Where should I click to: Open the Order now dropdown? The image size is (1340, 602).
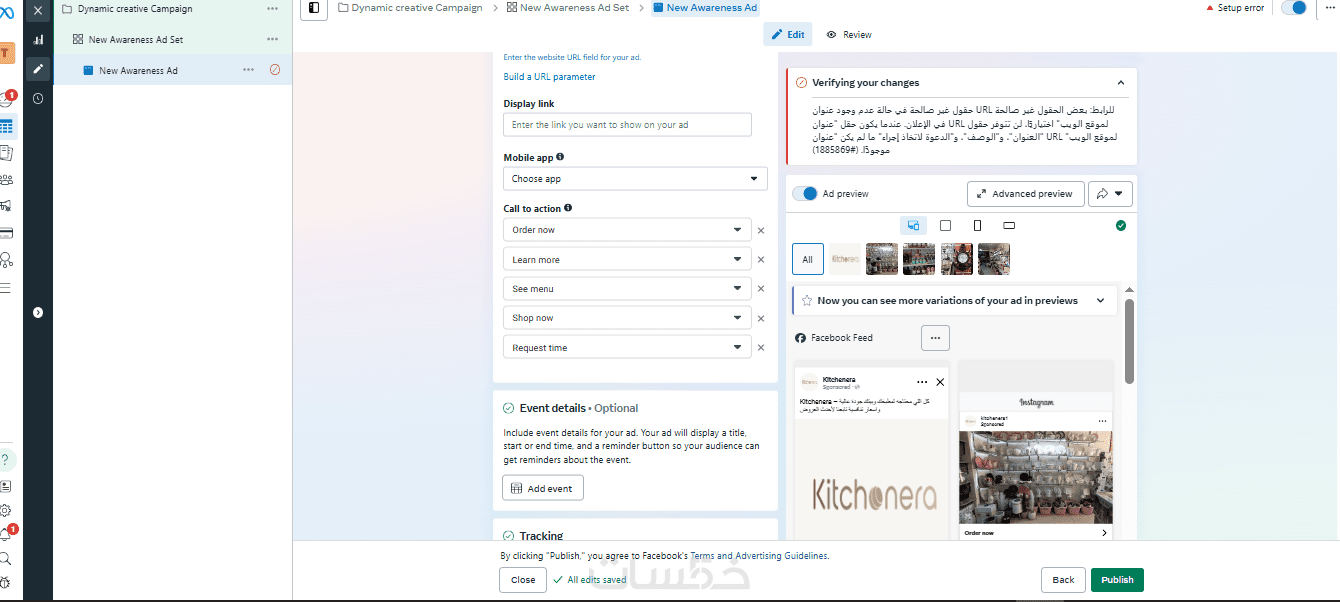click(627, 230)
